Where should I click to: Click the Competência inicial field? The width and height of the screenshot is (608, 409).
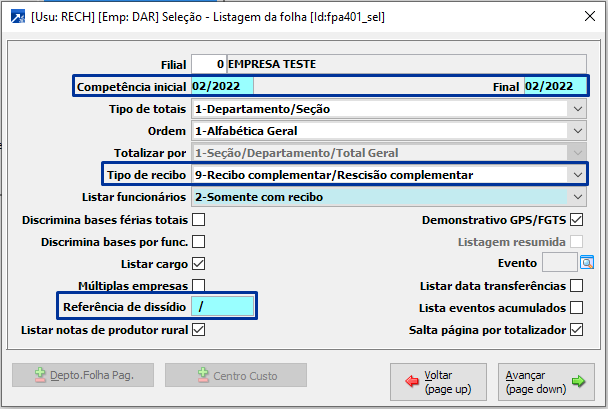pyautogui.click(x=223, y=86)
